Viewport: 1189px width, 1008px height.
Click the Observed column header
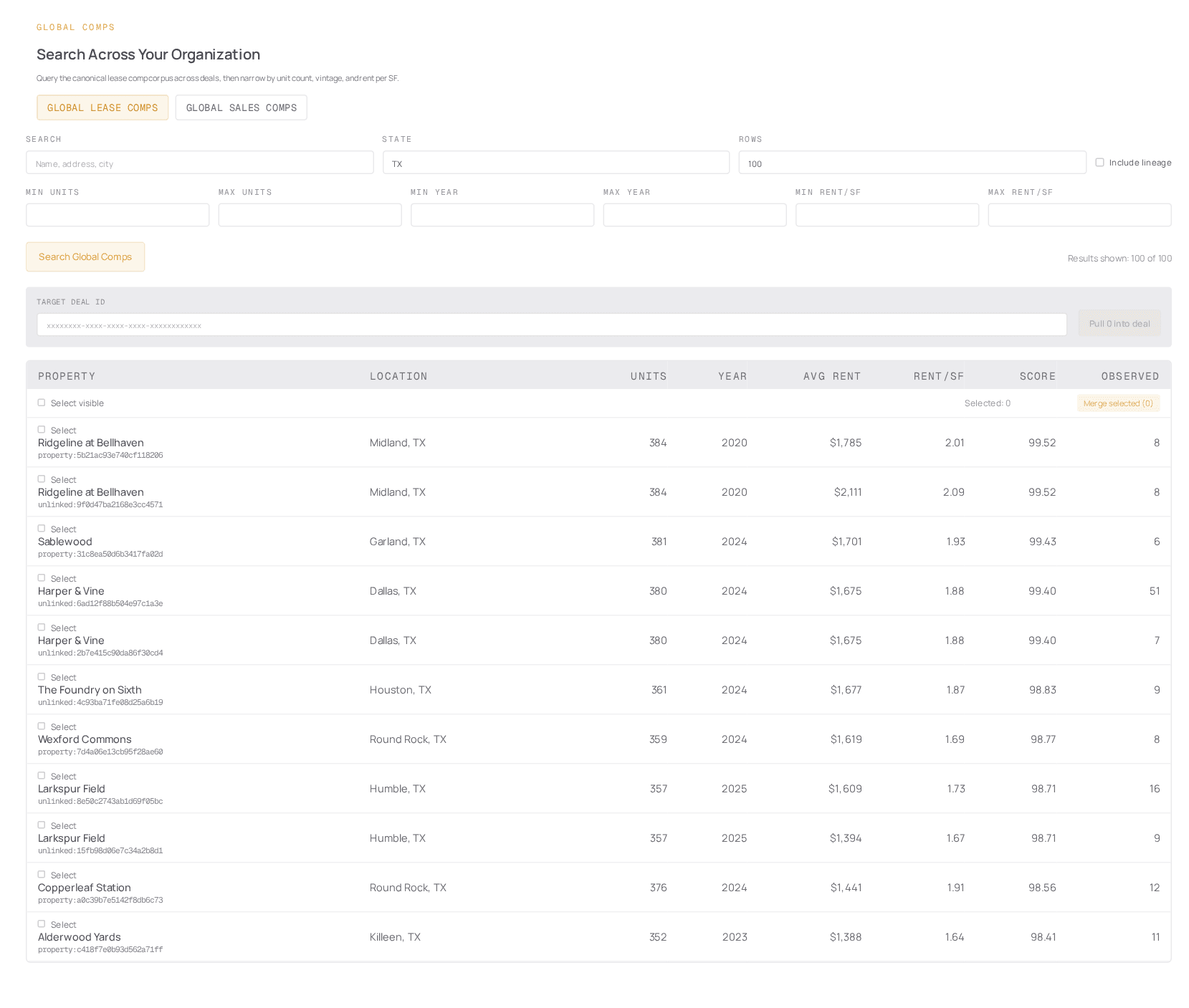[x=1130, y=376]
